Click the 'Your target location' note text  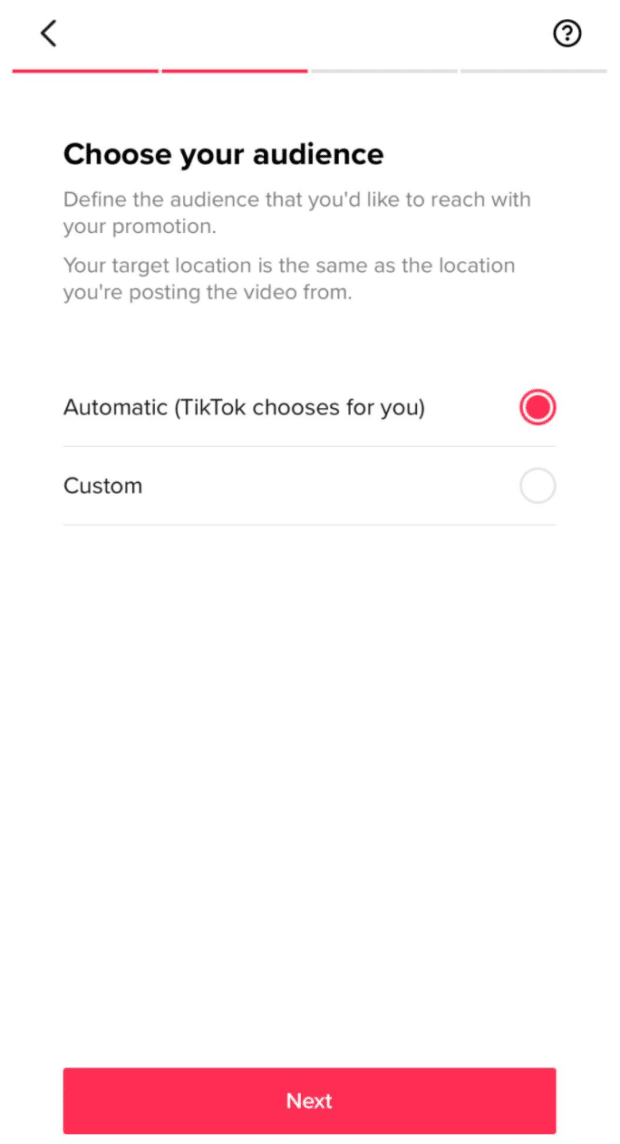click(289, 279)
